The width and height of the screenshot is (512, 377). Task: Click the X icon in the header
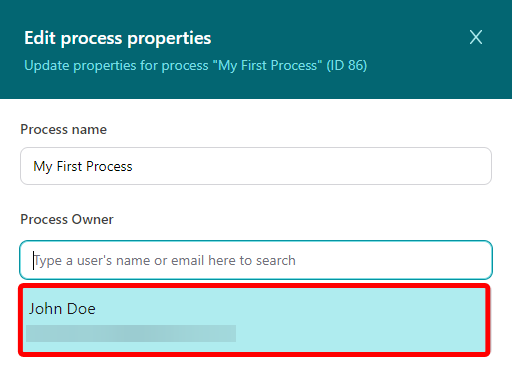pos(476,37)
